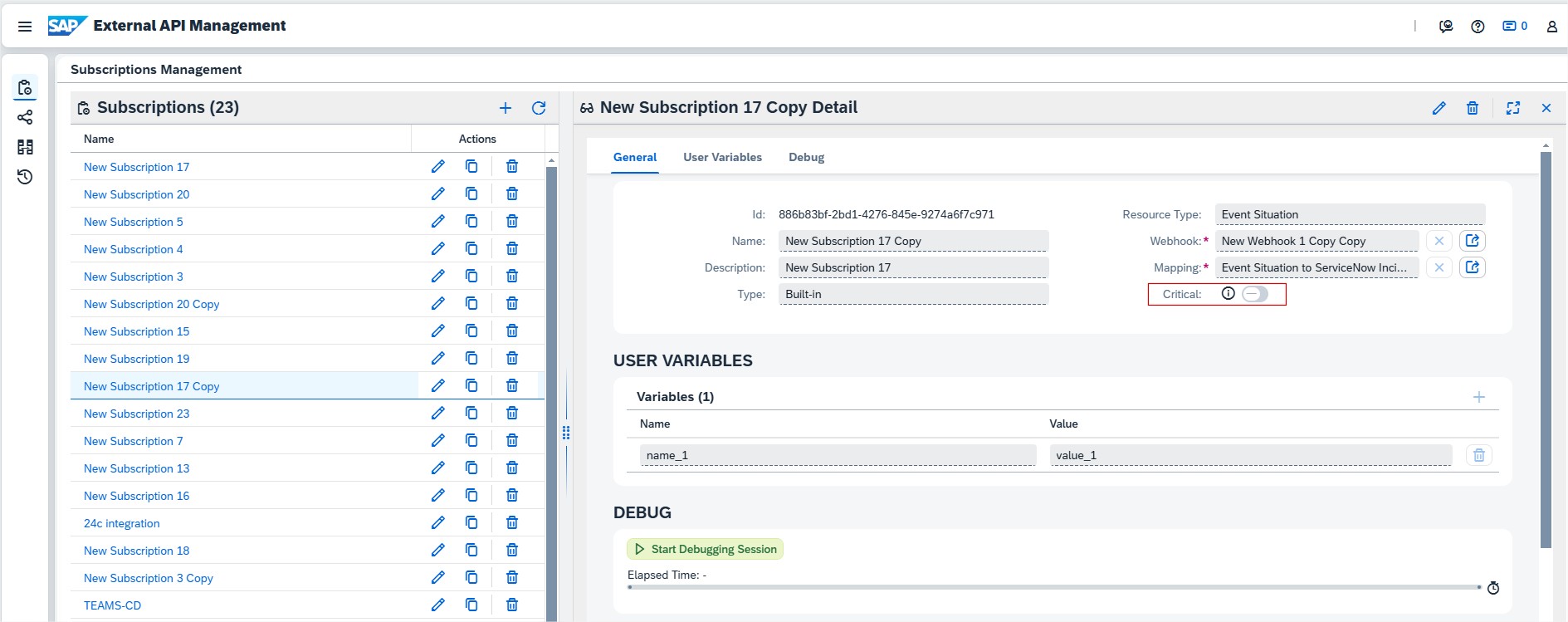Viewport: 1568px width, 622px height.
Task: Enter full screen for the detail panel
Action: pyautogui.click(x=1513, y=108)
